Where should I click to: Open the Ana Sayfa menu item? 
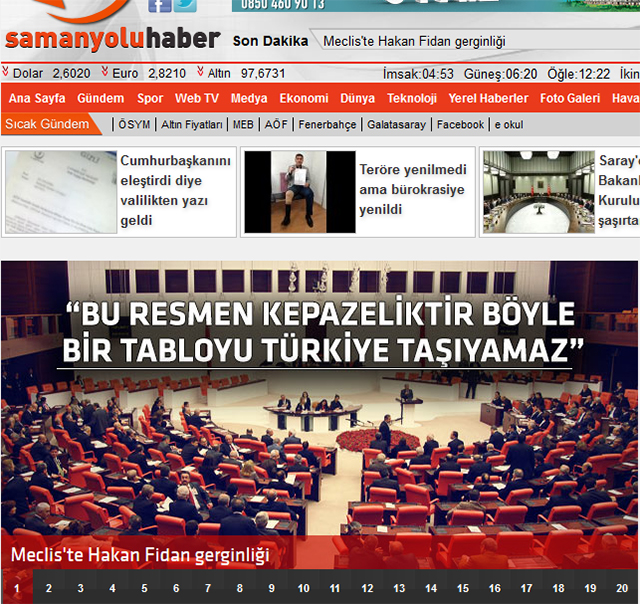37,99
